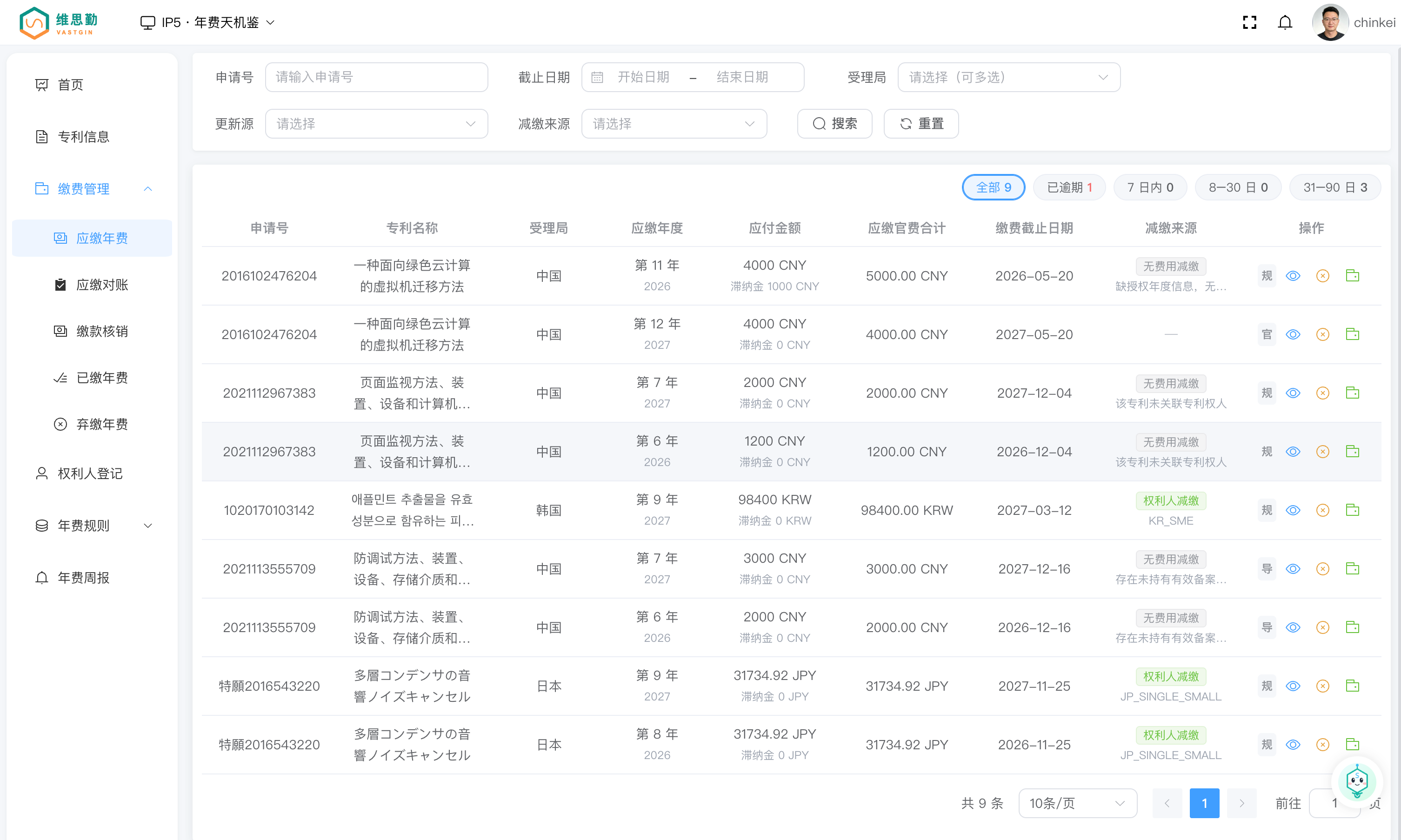Click eye icon in 2027-11-25 row
This screenshot has width=1401, height=840.
pyautogui.click(x=1293, y=686)
